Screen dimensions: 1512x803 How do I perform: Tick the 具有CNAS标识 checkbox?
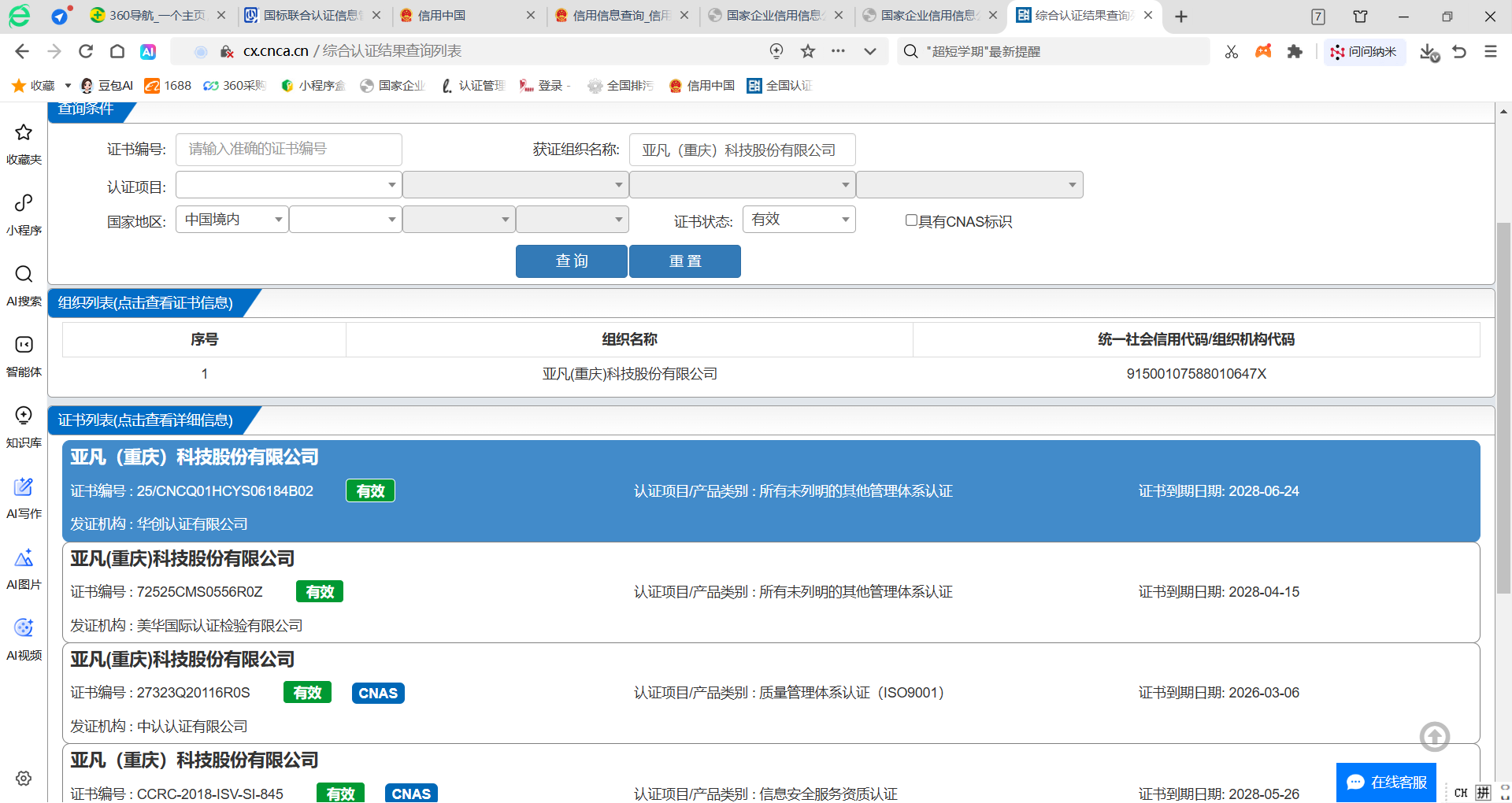point(911,220)
